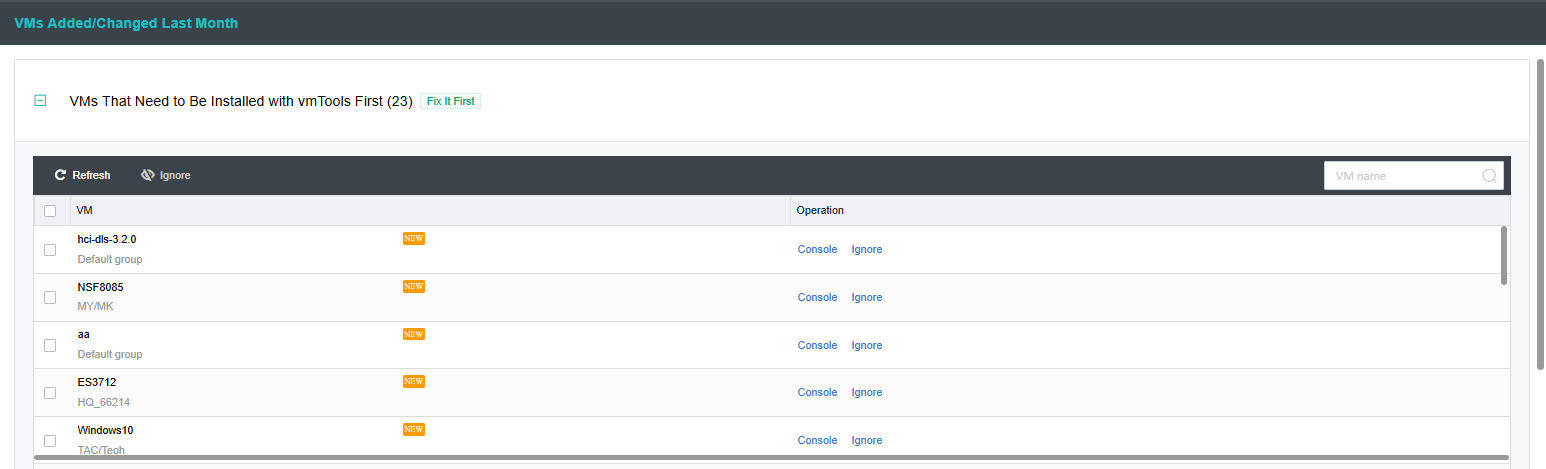Click the search magnifier icon
This screenshot has width=1546, height=469.
coord(1489,176)
